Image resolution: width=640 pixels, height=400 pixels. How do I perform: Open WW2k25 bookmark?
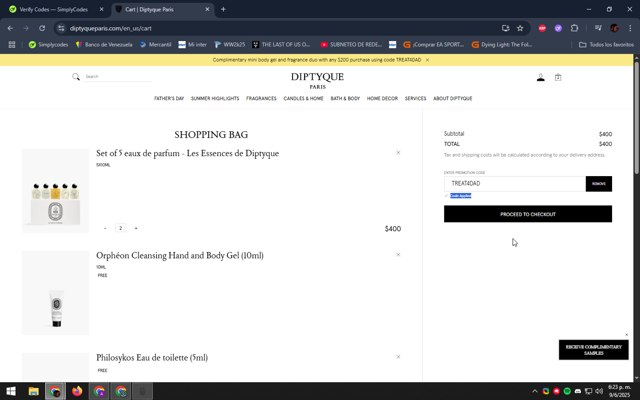click(x=230, y=44)
